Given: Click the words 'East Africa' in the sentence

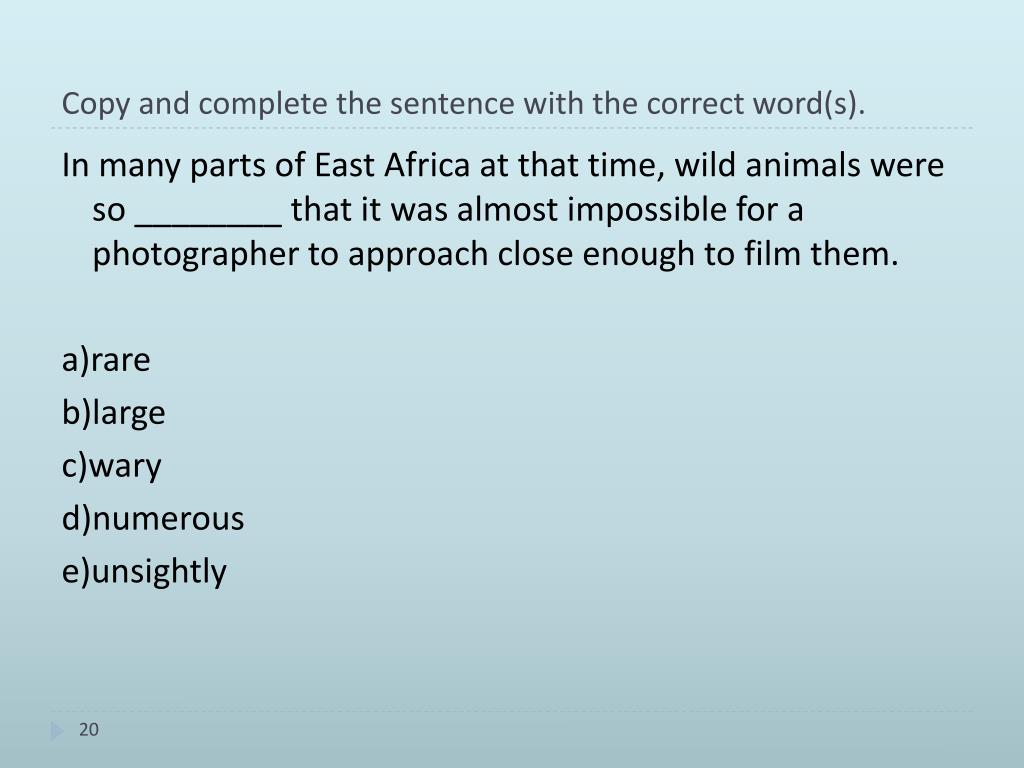Looking at the screenshot, I should point(392,165).
